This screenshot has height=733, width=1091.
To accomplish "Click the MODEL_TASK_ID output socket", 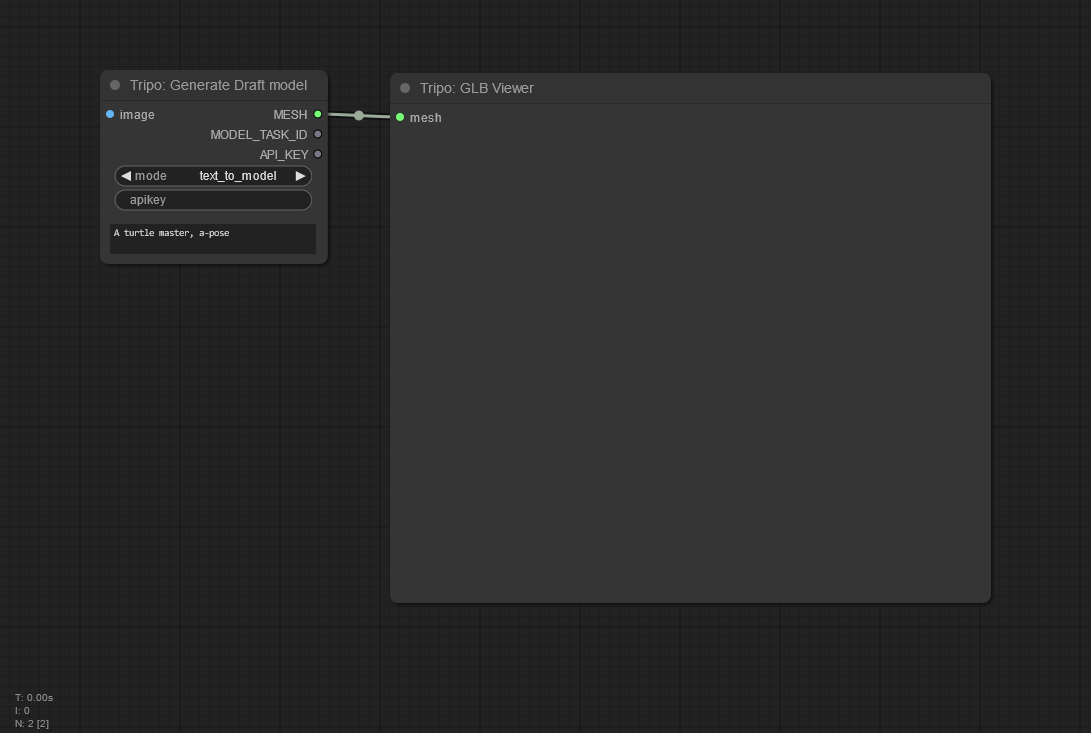I will 318,134.
